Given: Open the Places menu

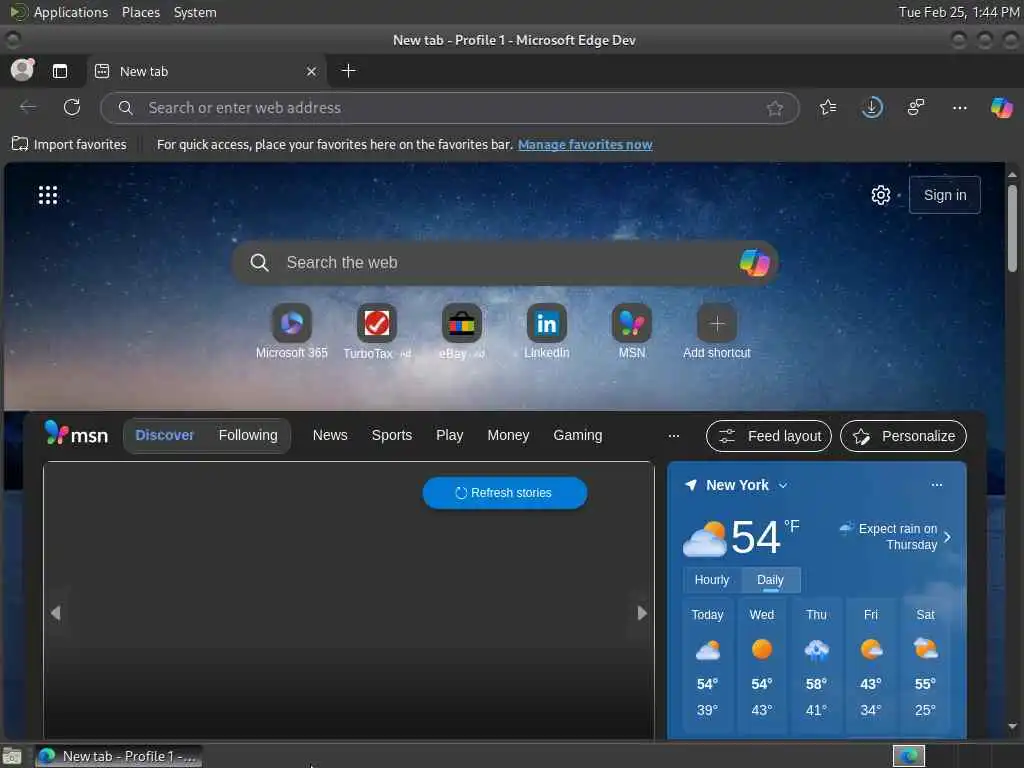Looking at the screenshot, I should pos(140,12).
